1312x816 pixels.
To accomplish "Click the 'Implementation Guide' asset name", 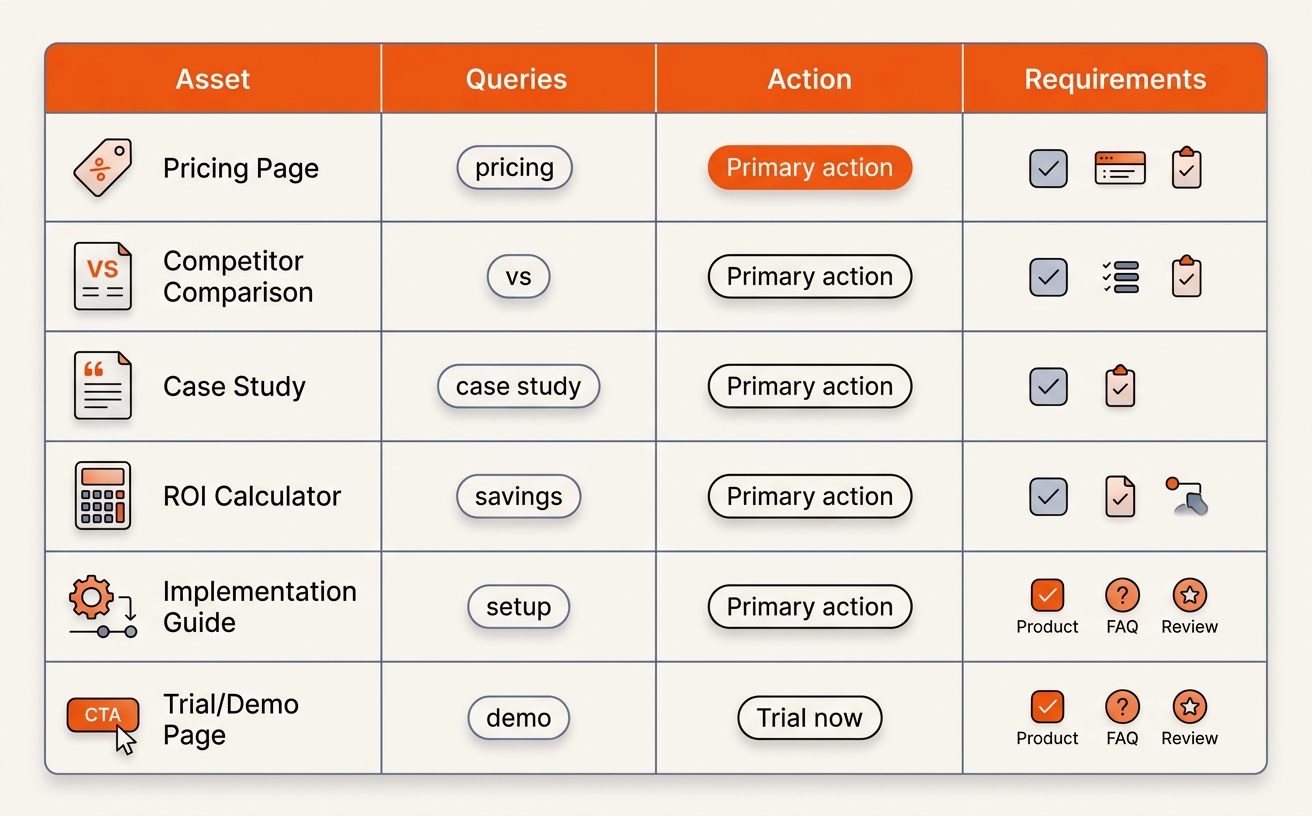I will click(x=260, y=607).
